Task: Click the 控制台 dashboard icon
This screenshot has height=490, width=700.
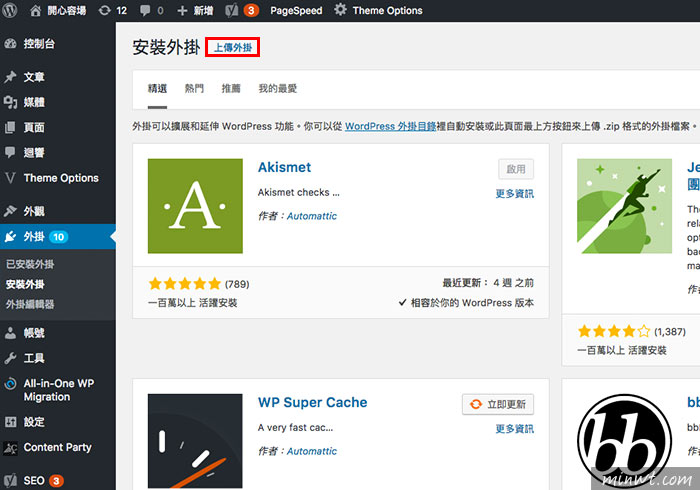Action: [10, 44]
